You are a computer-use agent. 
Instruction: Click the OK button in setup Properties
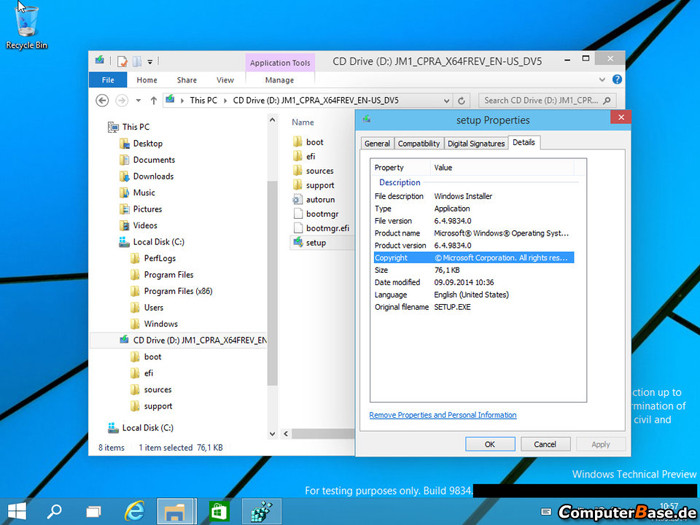pyautogui.click(x=490, y=444)
